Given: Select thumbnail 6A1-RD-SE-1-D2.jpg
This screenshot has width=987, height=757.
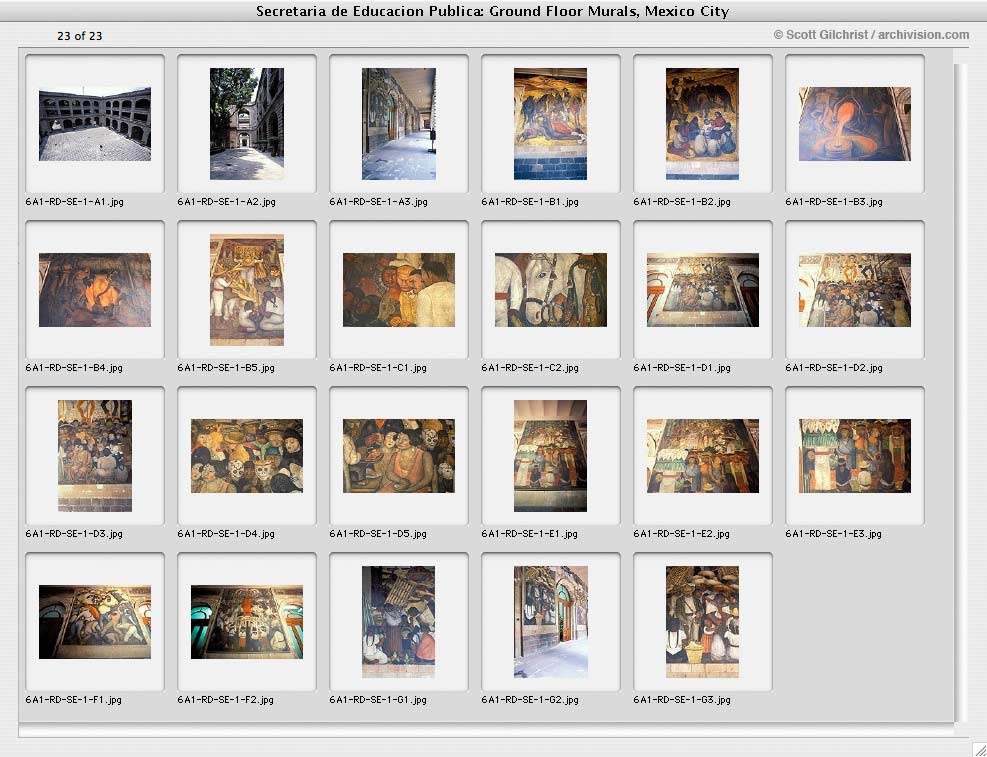Looking at the screenshot, I should click(x=855, y=290).
